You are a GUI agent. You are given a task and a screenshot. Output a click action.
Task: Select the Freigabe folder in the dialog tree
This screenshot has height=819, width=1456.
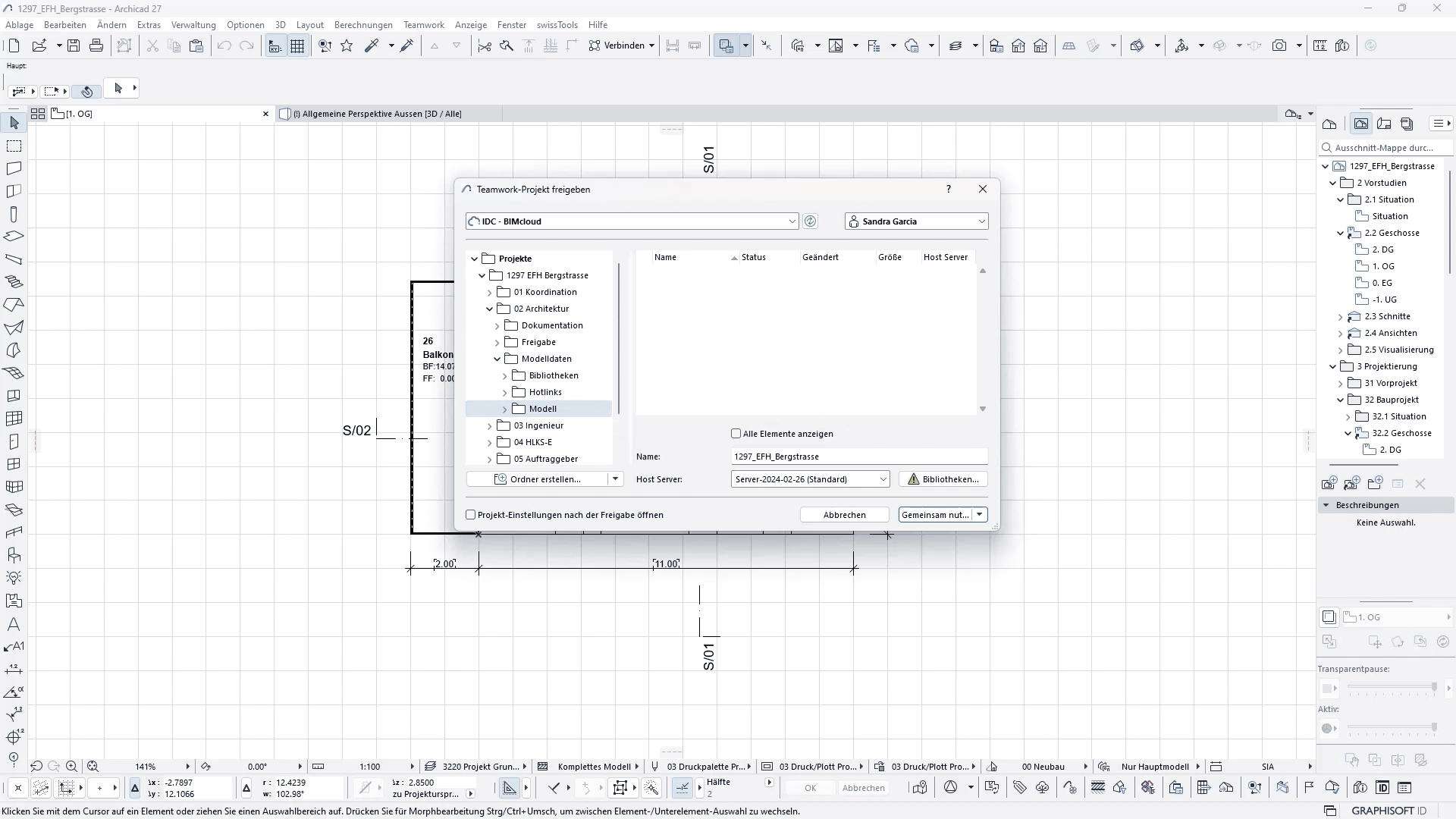click(x=538, y=342)
